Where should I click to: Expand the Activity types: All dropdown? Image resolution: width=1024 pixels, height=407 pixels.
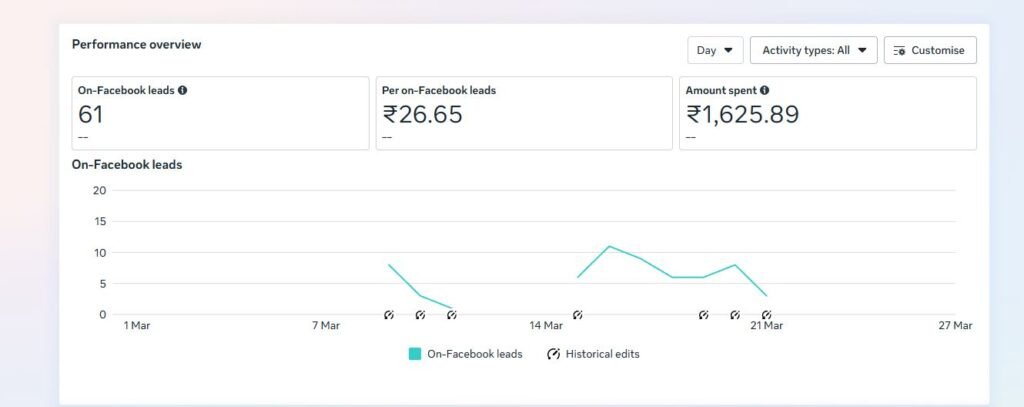click(813, 50)
